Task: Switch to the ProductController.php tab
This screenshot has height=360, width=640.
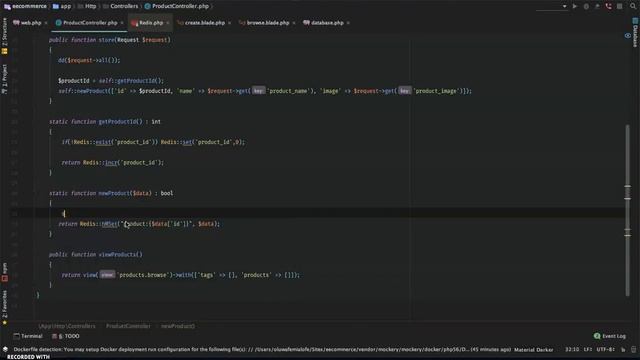Action: click(x=90, y=23)
